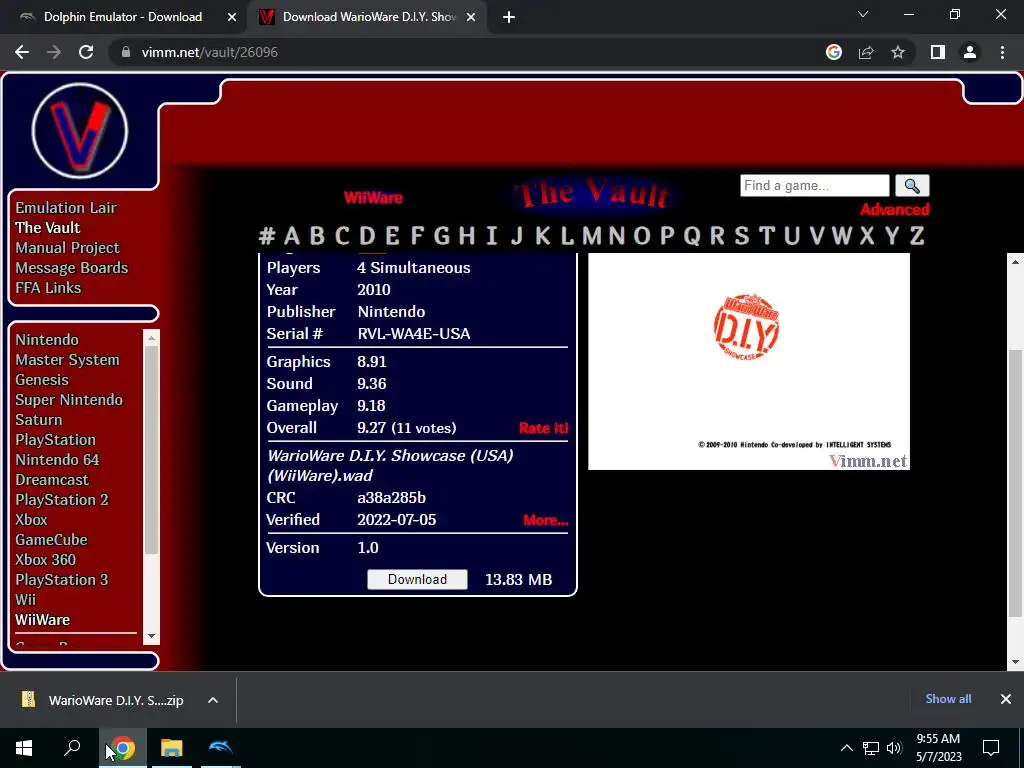The image size is (1024, 768).
Task: Switch to Dolphin Emulator - Download tab
Action: 123,17
